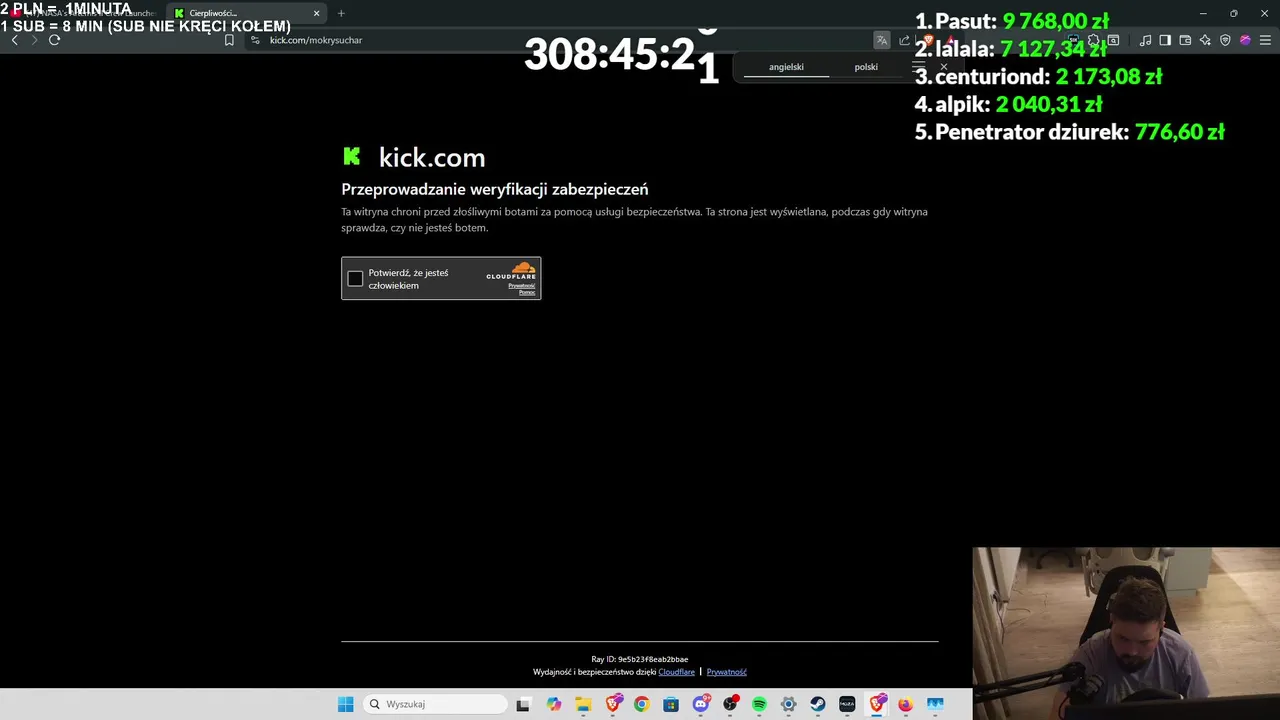Open the Cloudflare link in the footer
The height and width of the screenshot is (720, 1280).
point(676,672)
